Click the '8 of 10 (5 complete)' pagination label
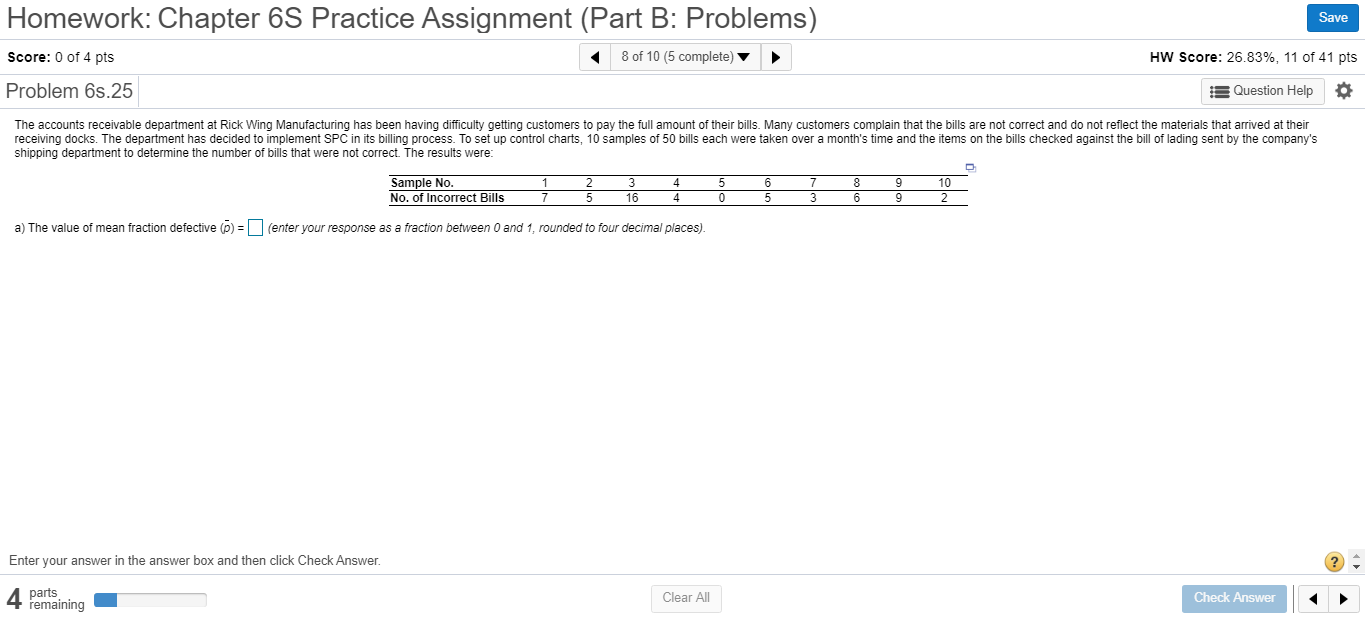Viewport: 1365px width, 619px height. (676, 56)
